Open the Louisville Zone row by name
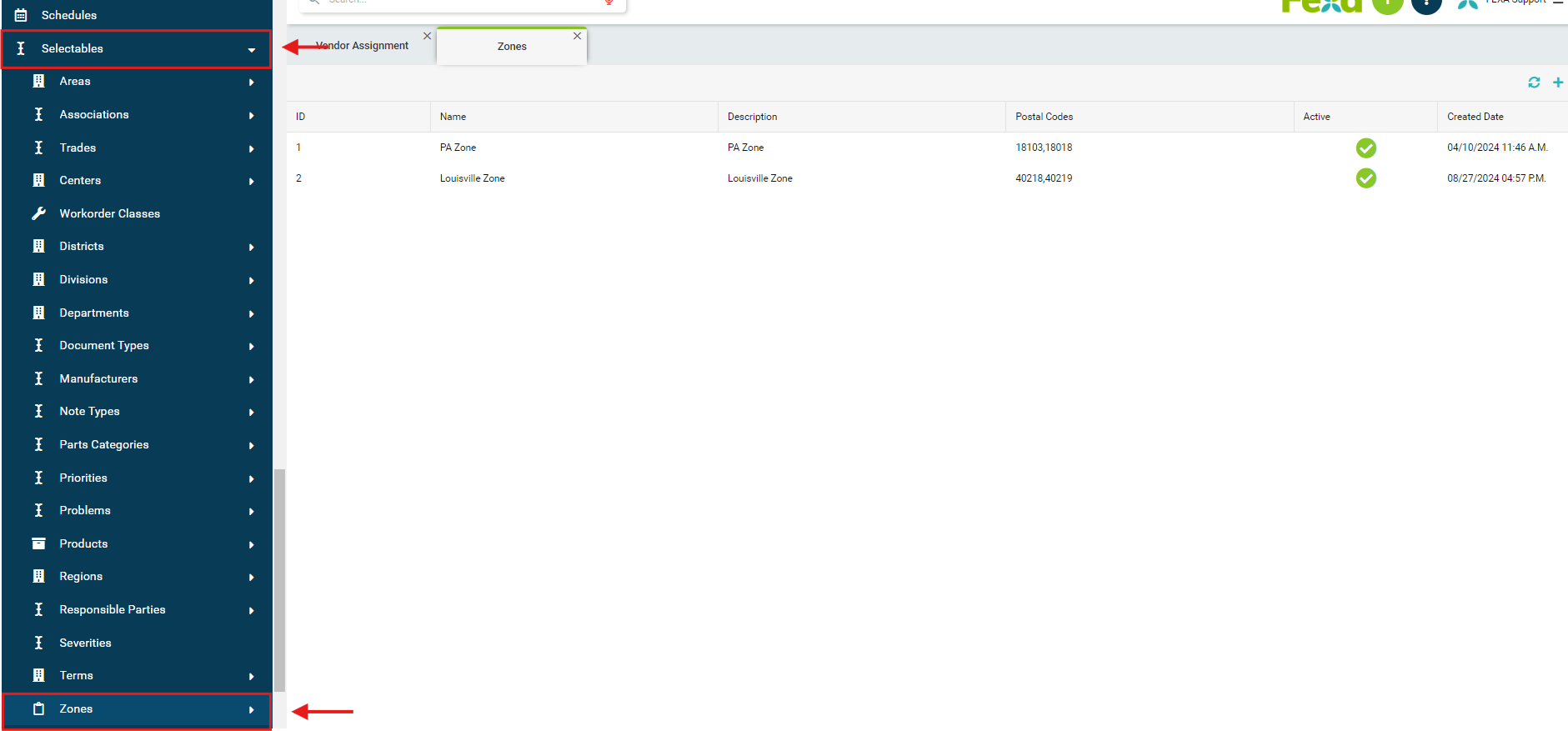Screen dimensions: 1568x731 (472, 178)
